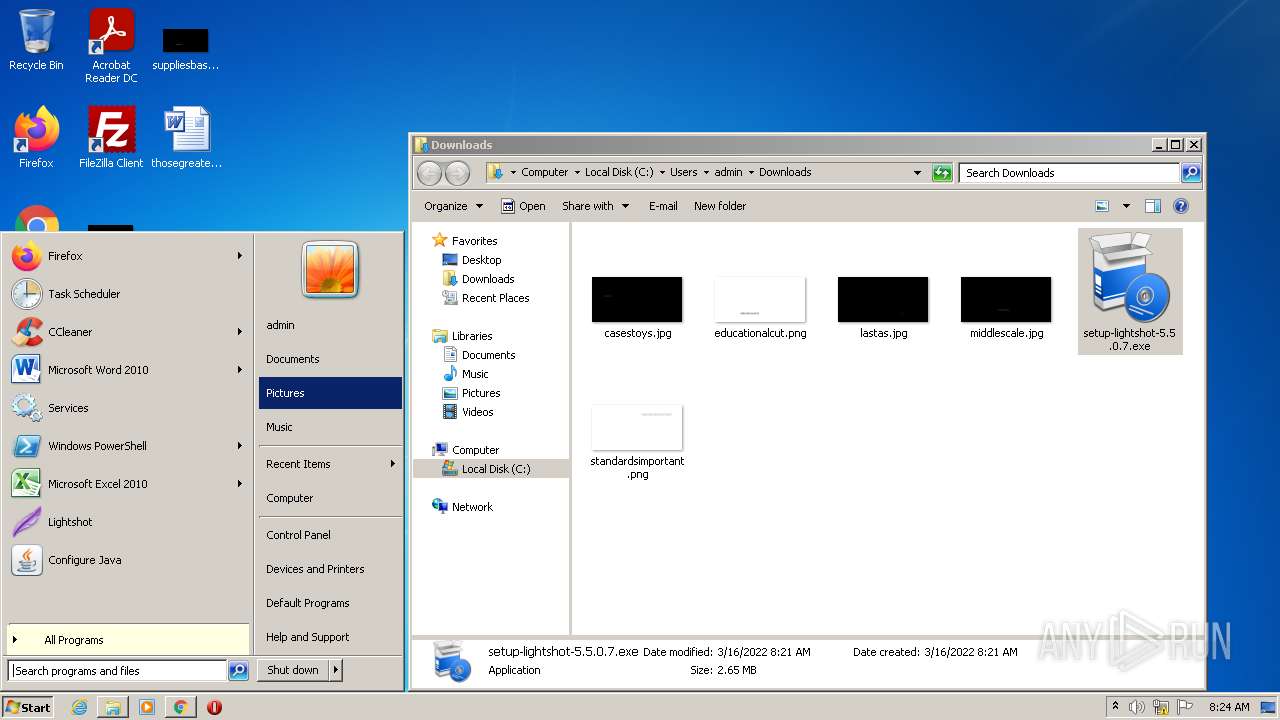The image size is (1280, 720).
Task: Click the Shut down button
Action: 293,670
